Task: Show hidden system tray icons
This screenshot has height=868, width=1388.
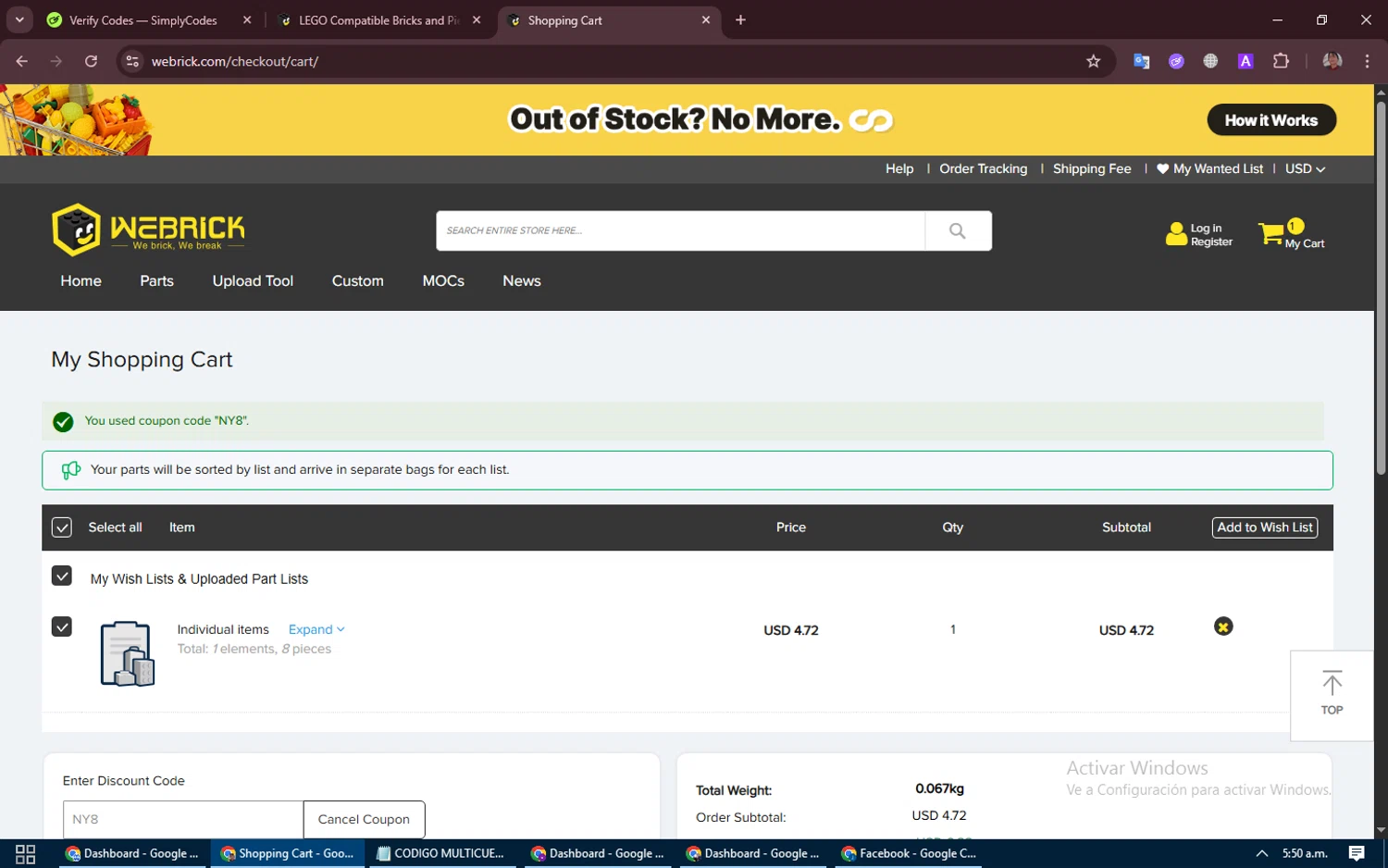Action: pos(1261,853)
